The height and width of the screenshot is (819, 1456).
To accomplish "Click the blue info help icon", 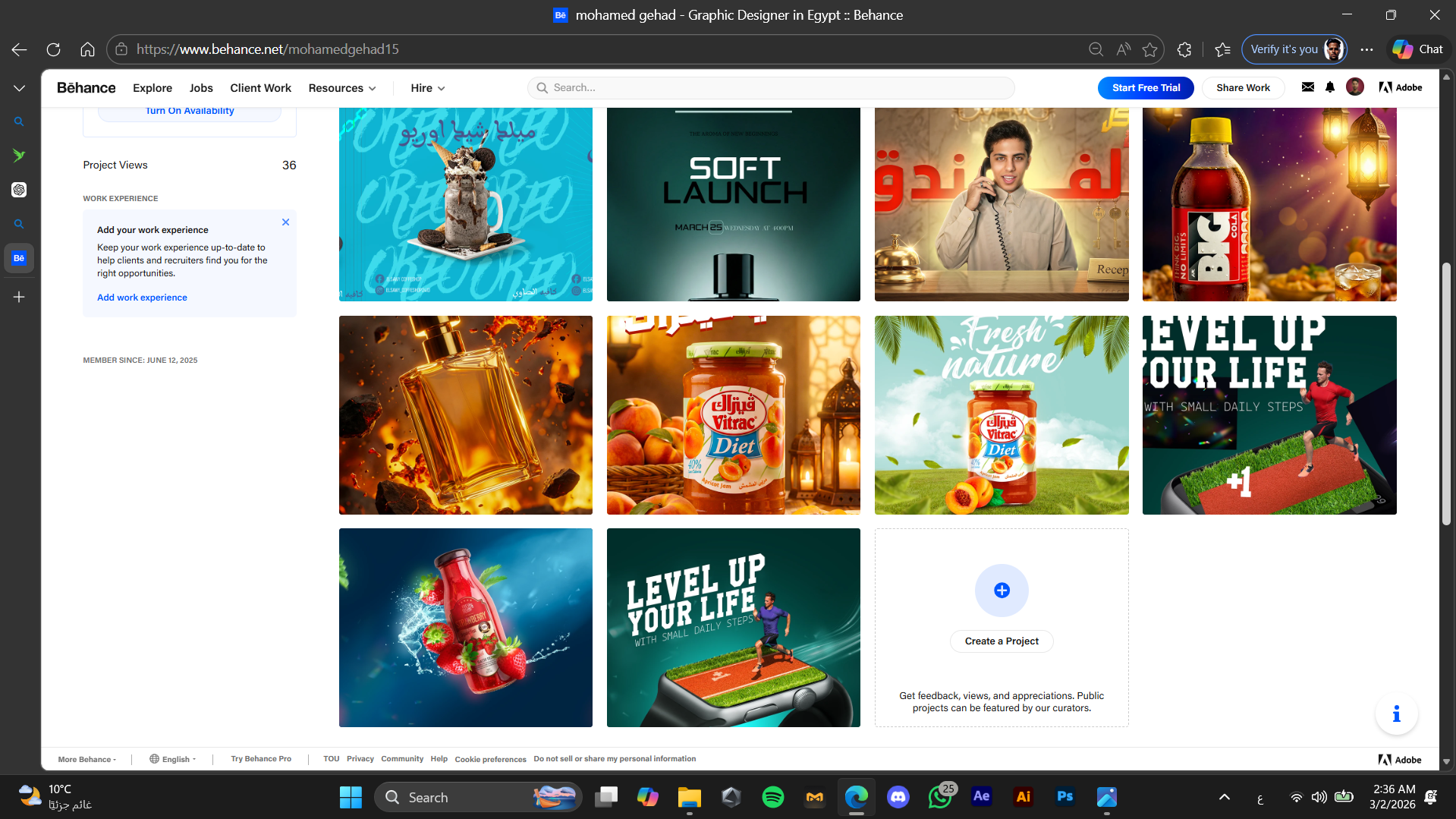I will pos(1396,713).
